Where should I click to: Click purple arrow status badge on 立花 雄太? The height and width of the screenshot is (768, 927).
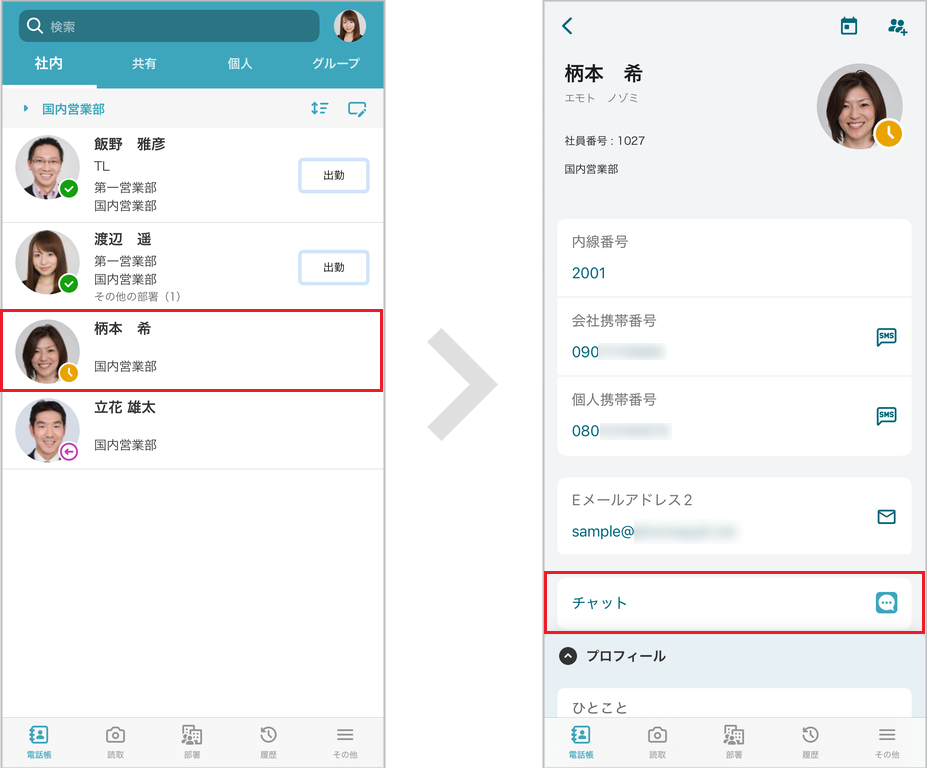click(69, 452)
